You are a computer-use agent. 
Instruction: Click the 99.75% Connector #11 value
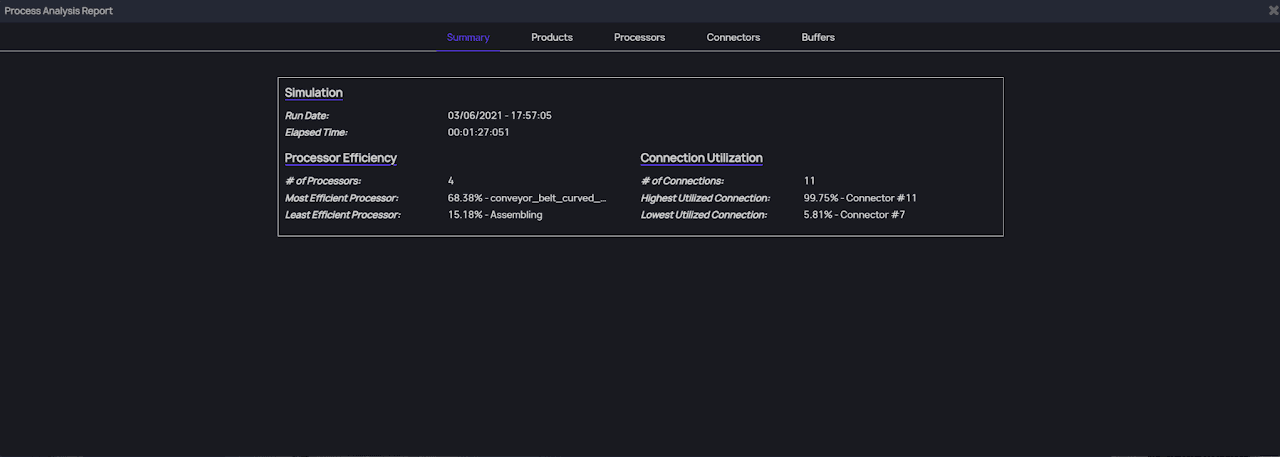point(860,198)
